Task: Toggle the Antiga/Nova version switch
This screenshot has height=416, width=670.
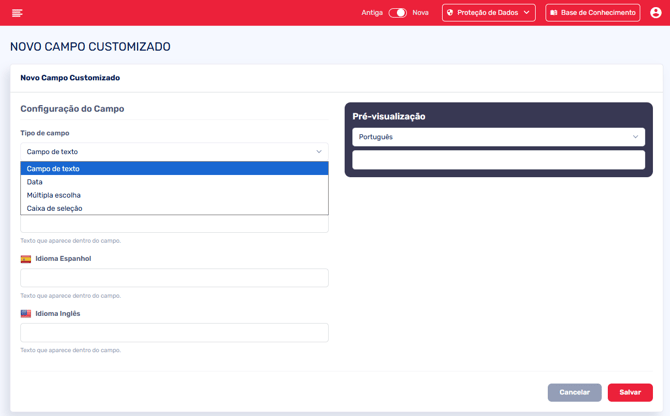Action: click(397, 13)
